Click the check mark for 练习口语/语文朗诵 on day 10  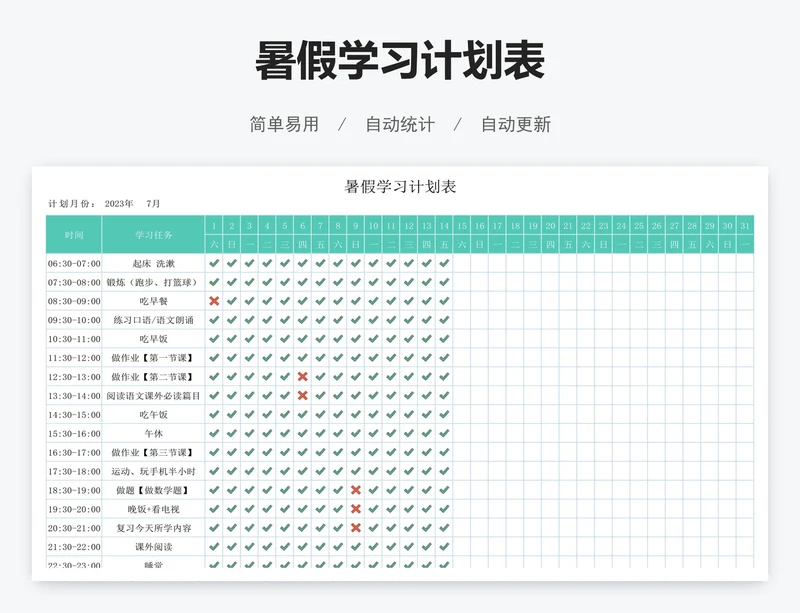pyautogui.click(x=373, y=320)
